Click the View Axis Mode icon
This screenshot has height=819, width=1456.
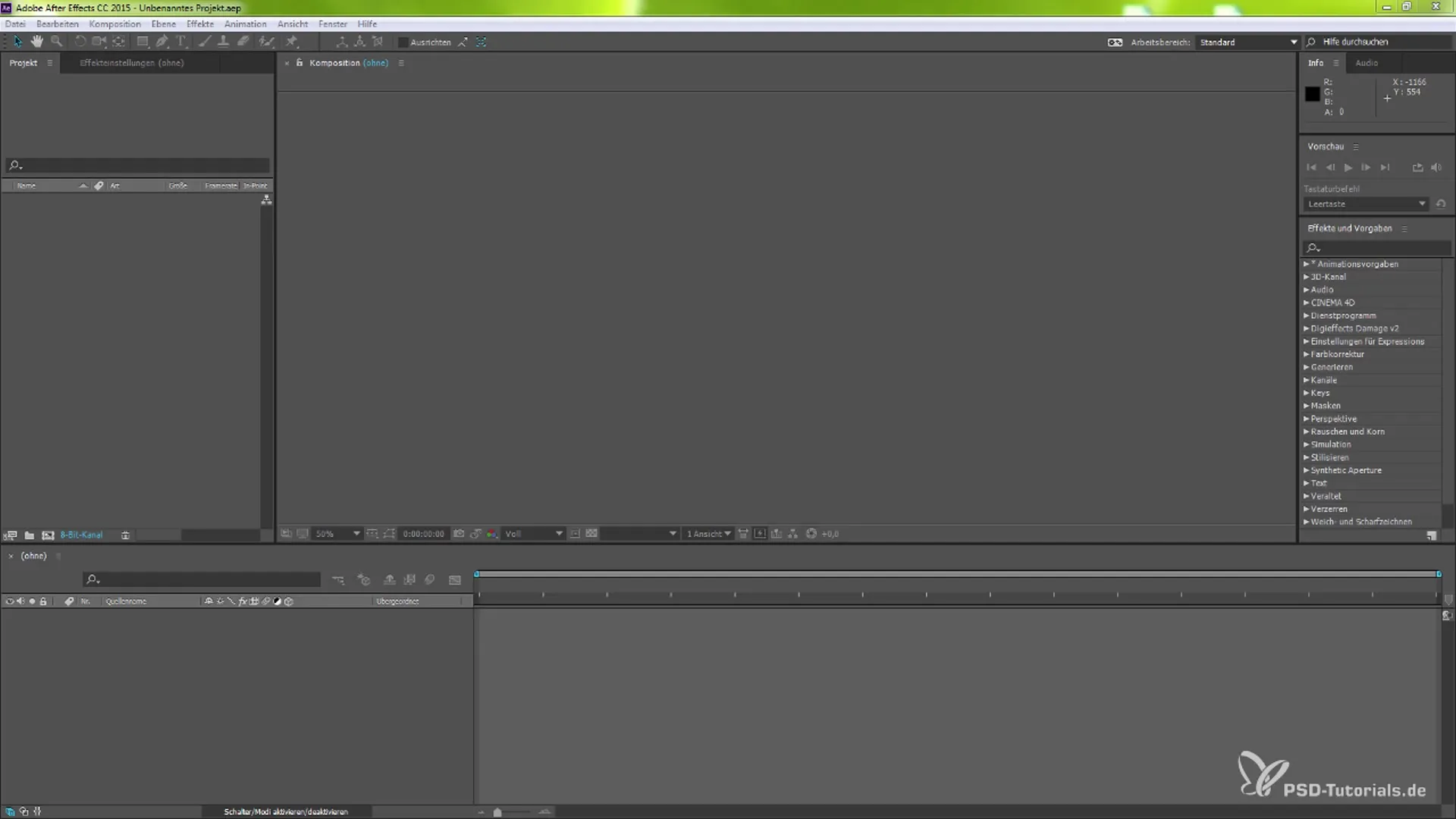point(378,42)
